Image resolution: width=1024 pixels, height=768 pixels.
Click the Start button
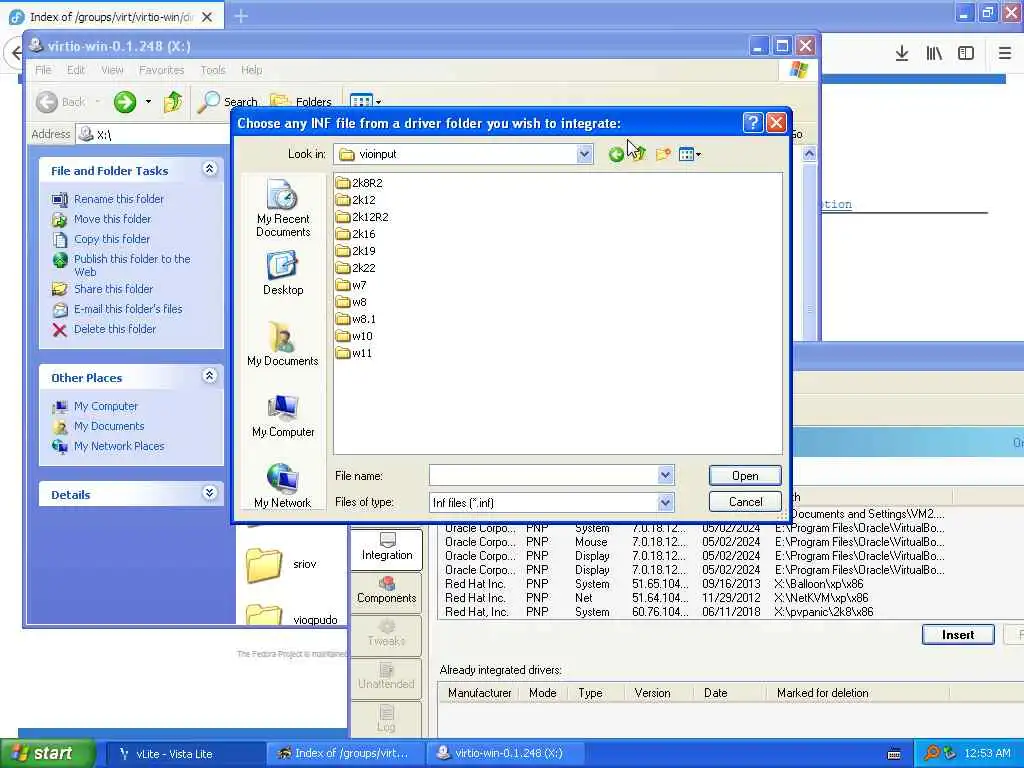pos(46,753)
